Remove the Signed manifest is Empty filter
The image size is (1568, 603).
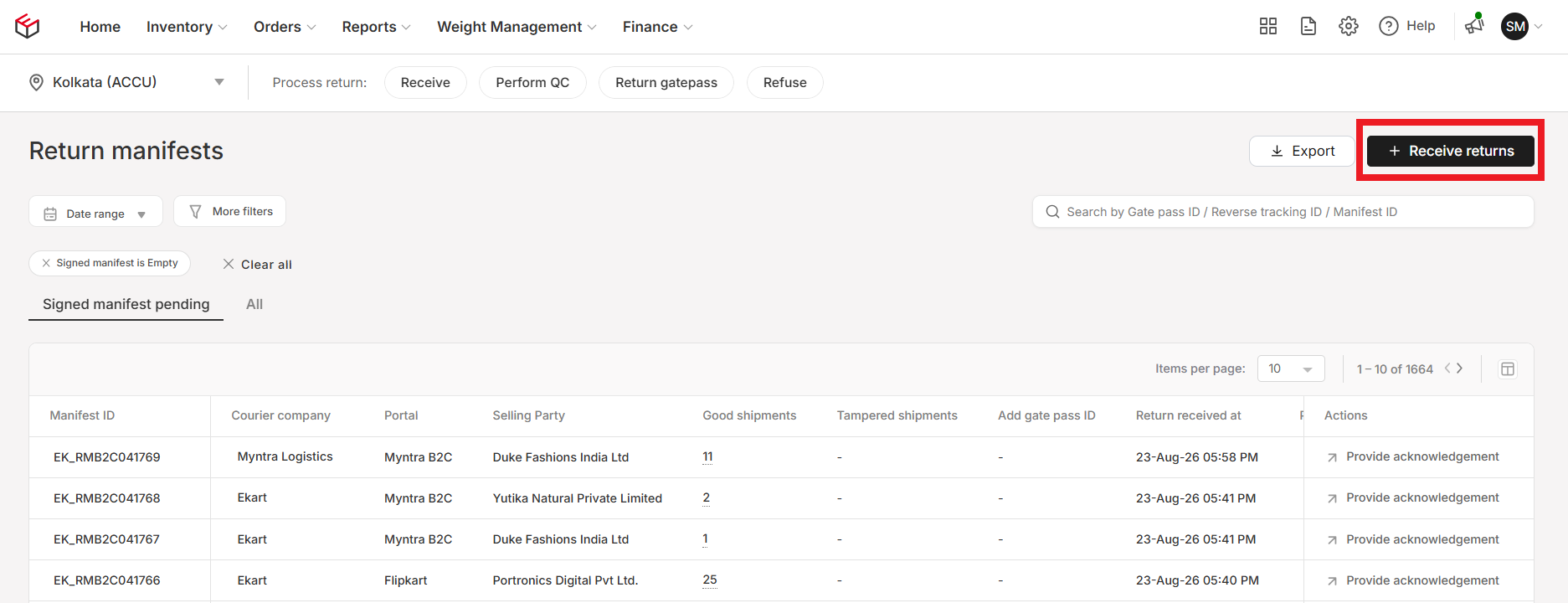tap(46, 263)
